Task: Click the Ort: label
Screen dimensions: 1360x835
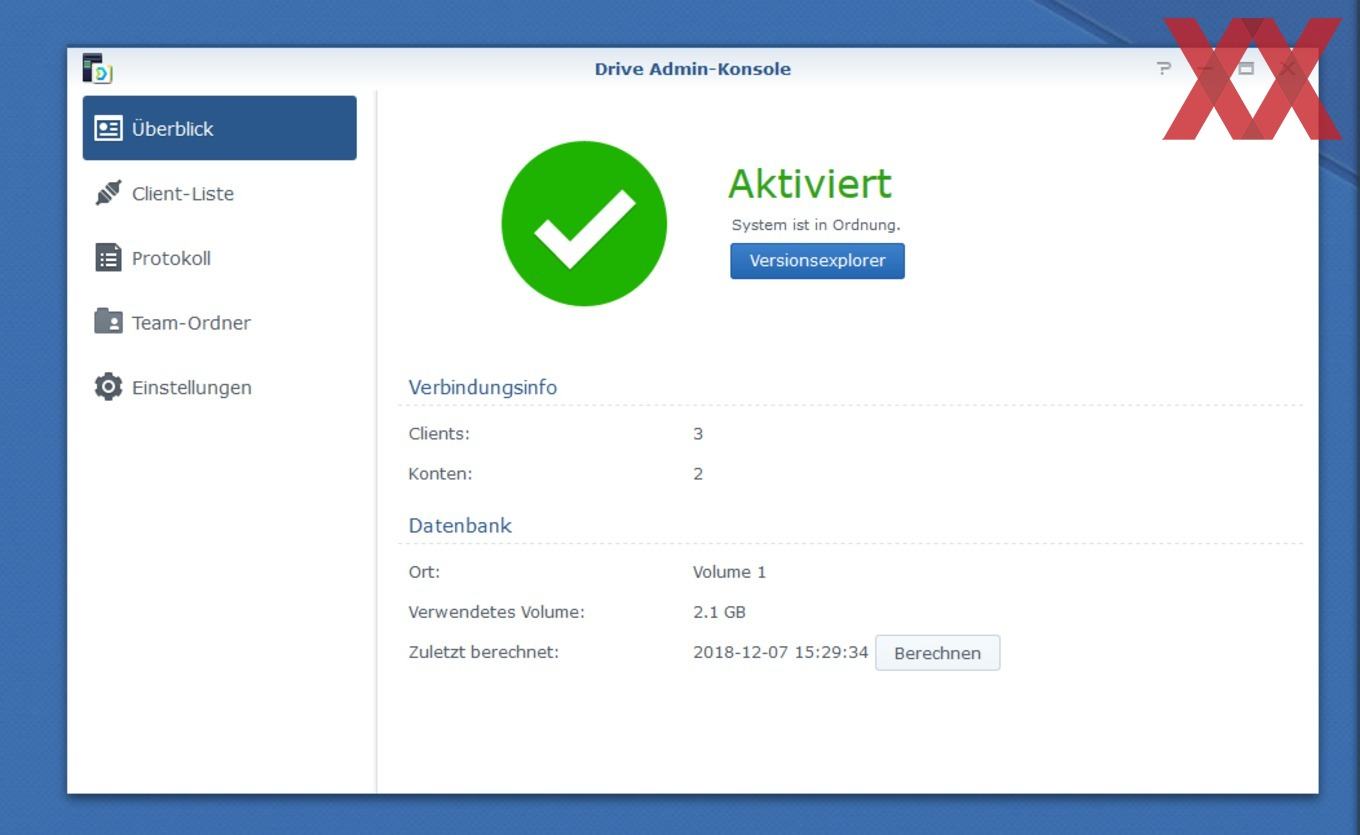Action: pos(424,572)
